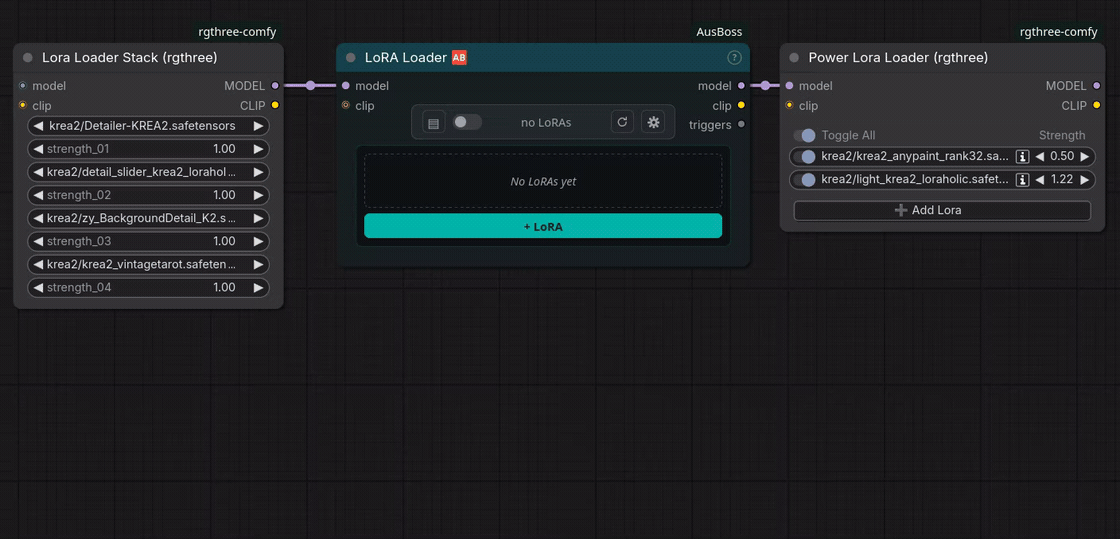Open the Detailer-KREA2.safetensors lora selector
This screenshot has height=539, width=1120.
[x=149, y=126]
